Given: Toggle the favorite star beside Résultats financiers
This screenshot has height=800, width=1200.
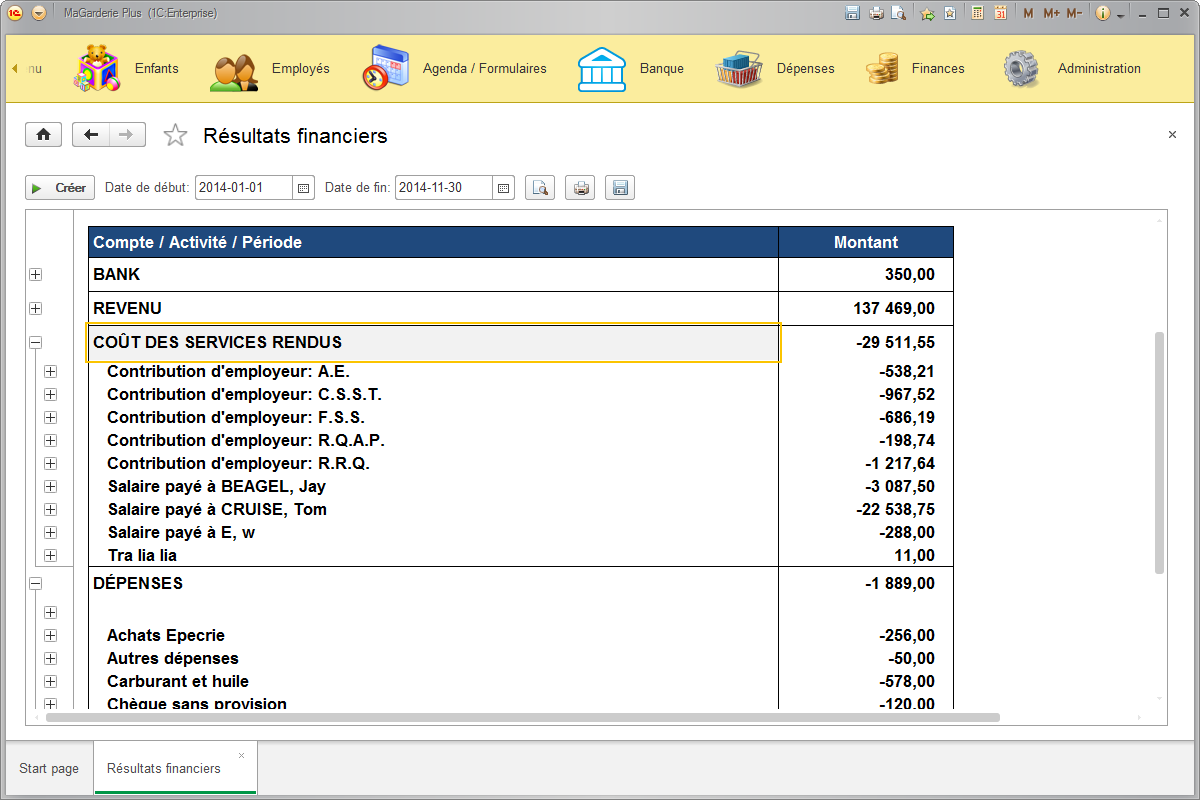Looking at the screenshot, I should [175, 134].
